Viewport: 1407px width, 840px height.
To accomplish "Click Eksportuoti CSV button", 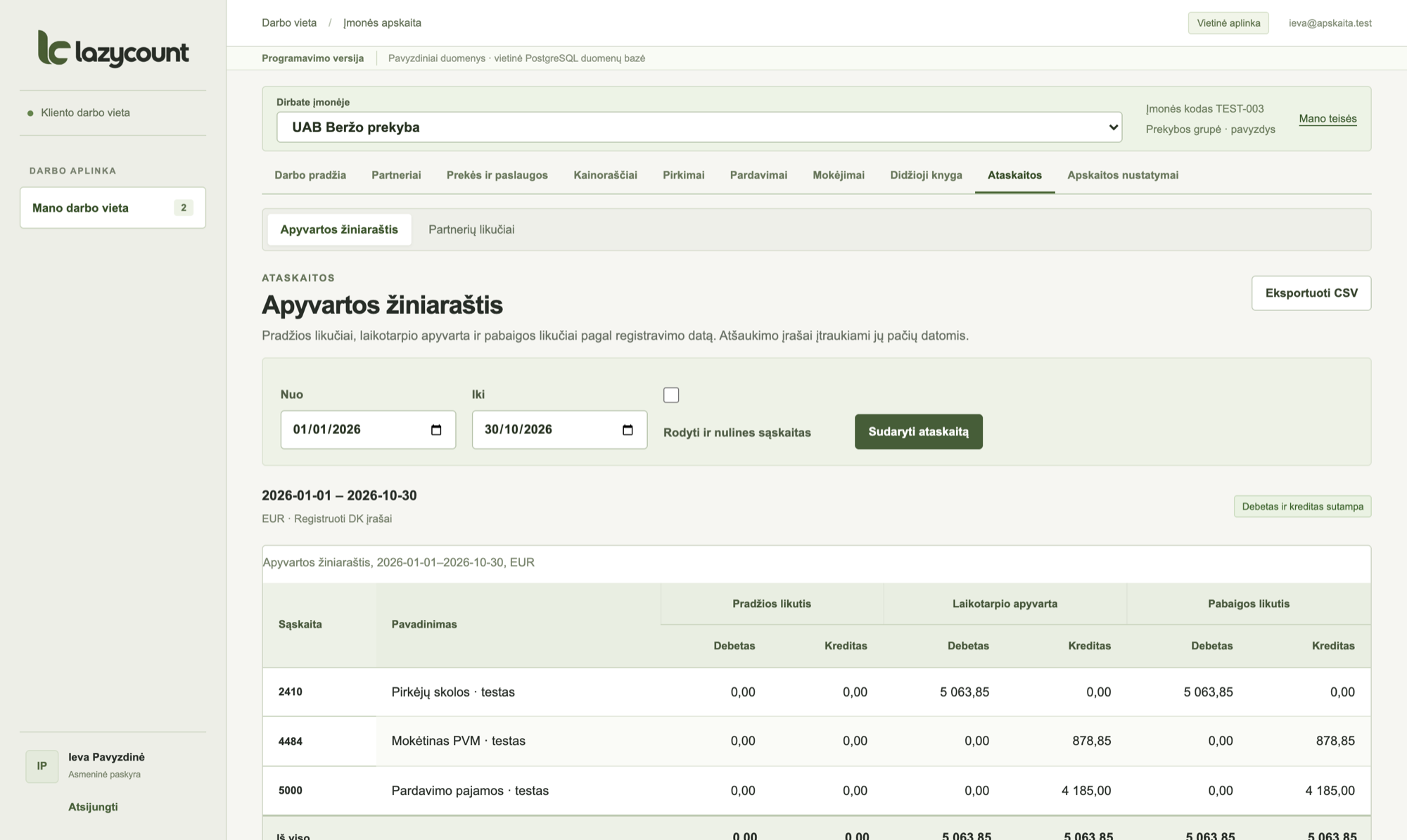I will click(x=1311, y=293).
